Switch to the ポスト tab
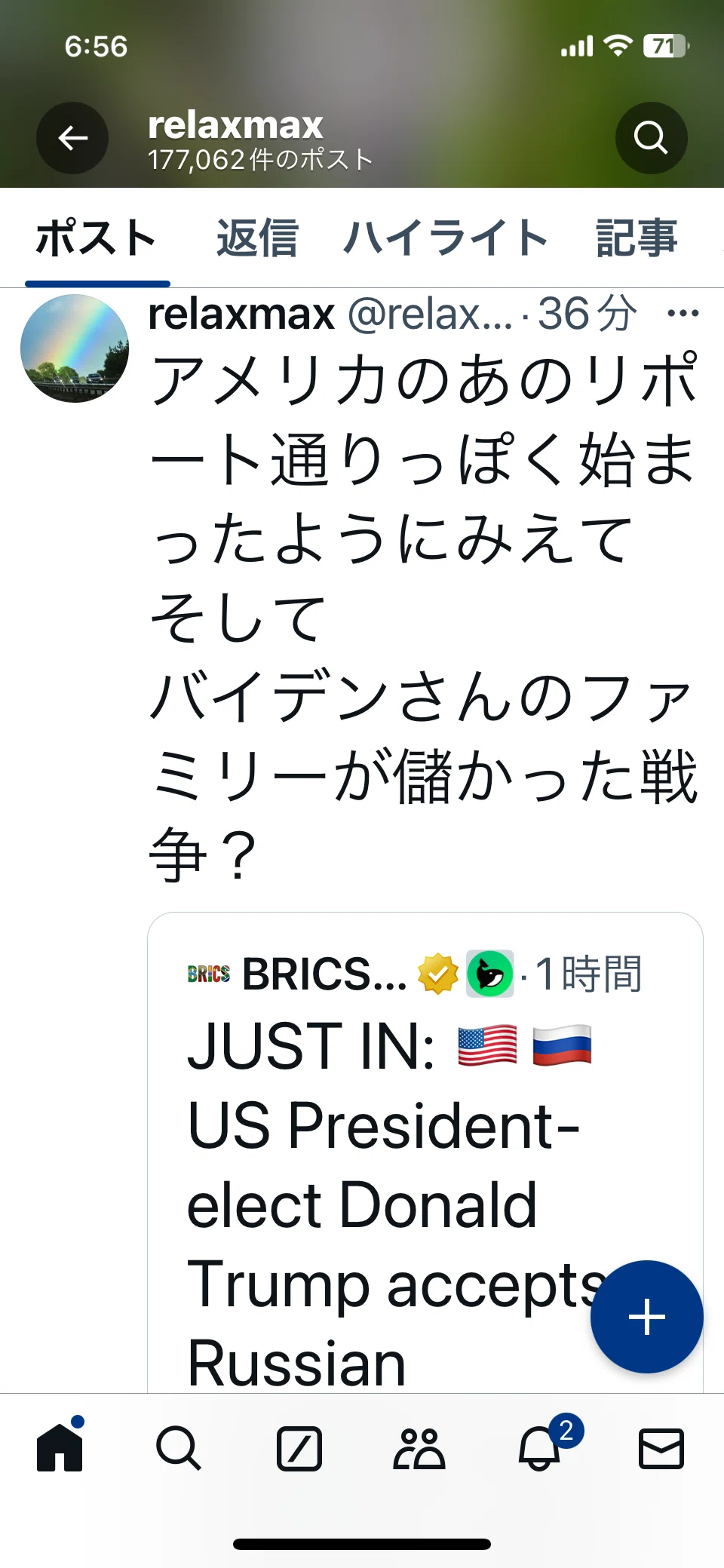 pos(97,238)
